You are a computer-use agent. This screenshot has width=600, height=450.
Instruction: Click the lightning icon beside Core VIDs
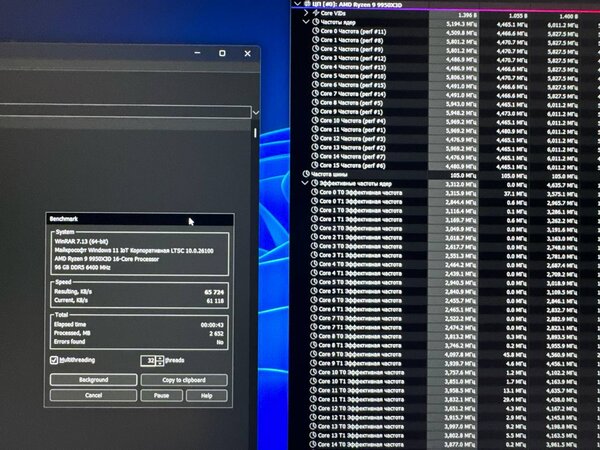tap(316, 13)
